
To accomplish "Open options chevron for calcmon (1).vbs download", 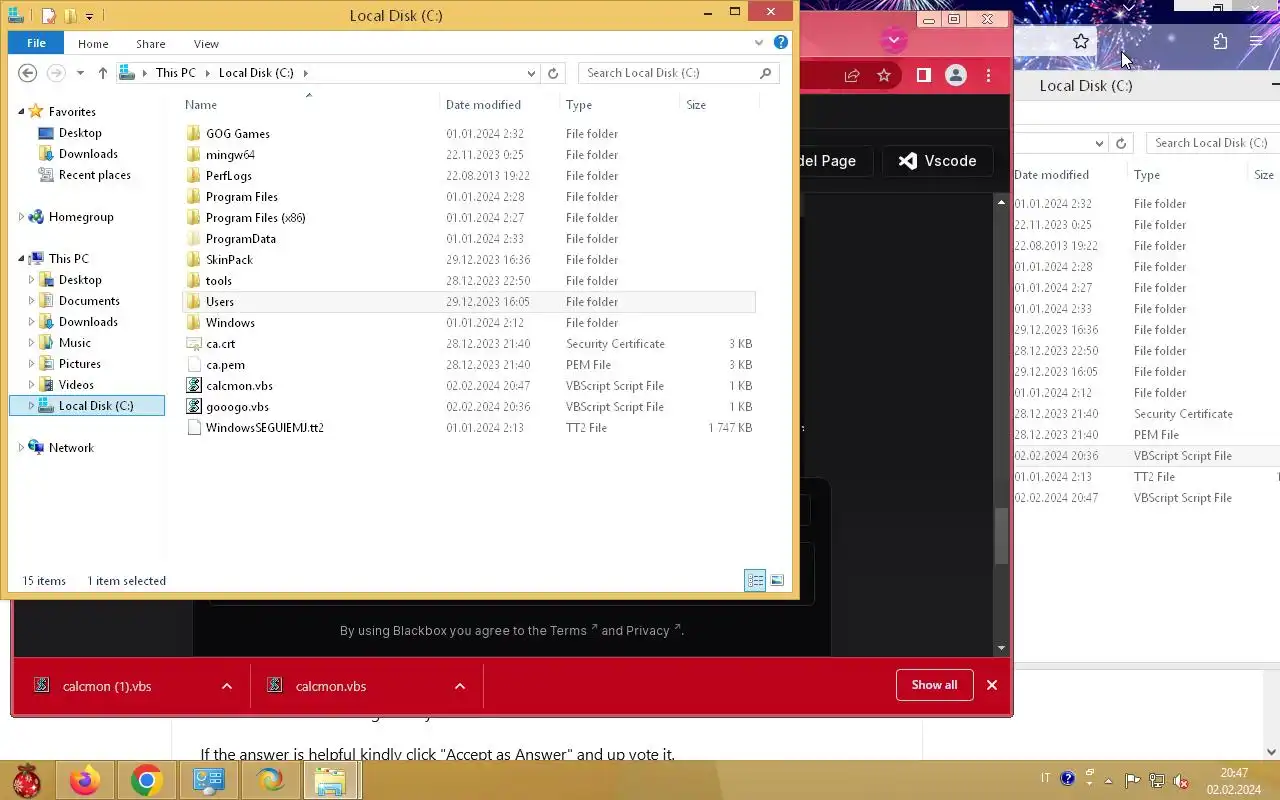I will (227, 686).
